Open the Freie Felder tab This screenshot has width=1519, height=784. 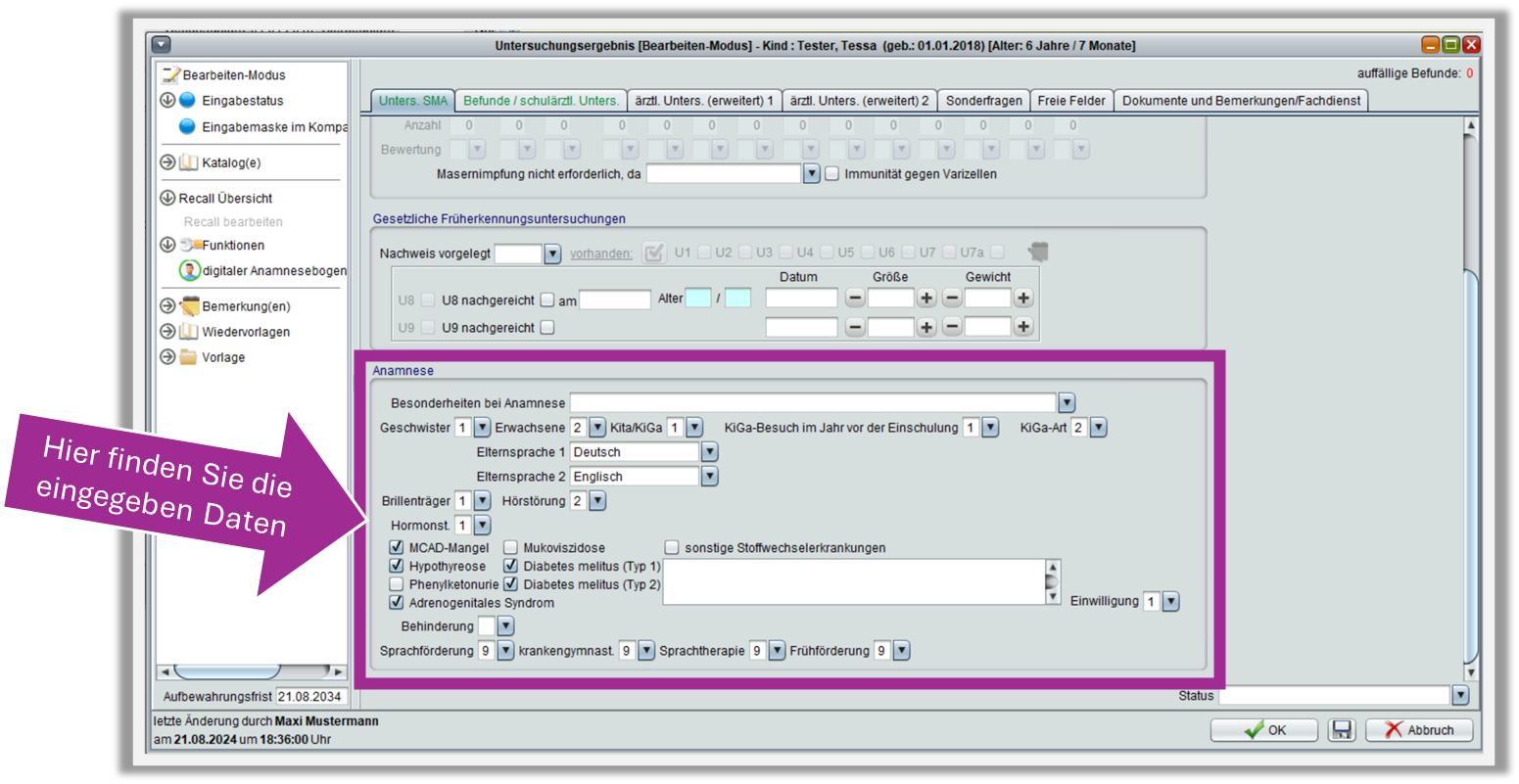[1070, 100]
